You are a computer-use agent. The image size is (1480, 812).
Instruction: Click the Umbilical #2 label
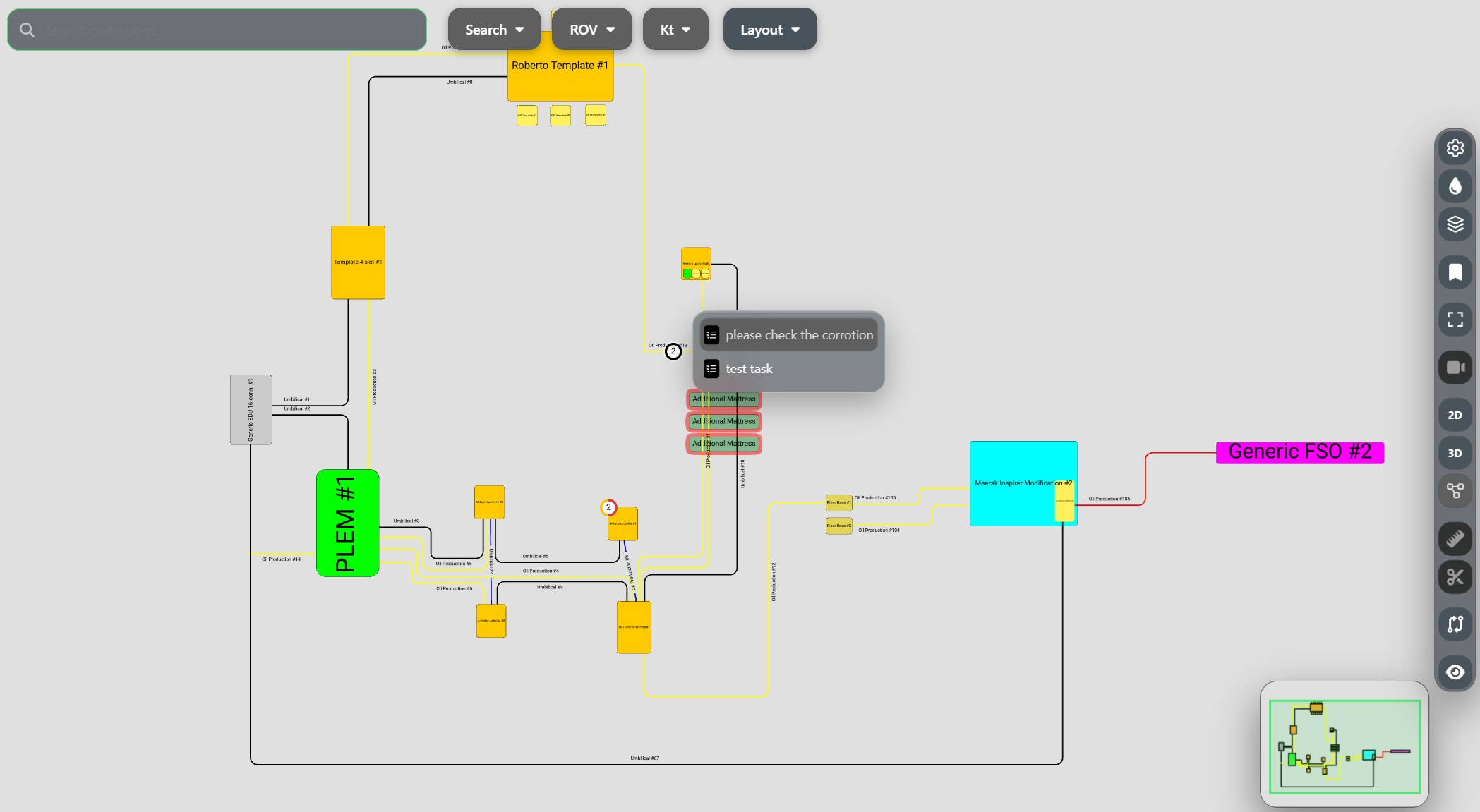pyautogui.click(x=297, y=408)
